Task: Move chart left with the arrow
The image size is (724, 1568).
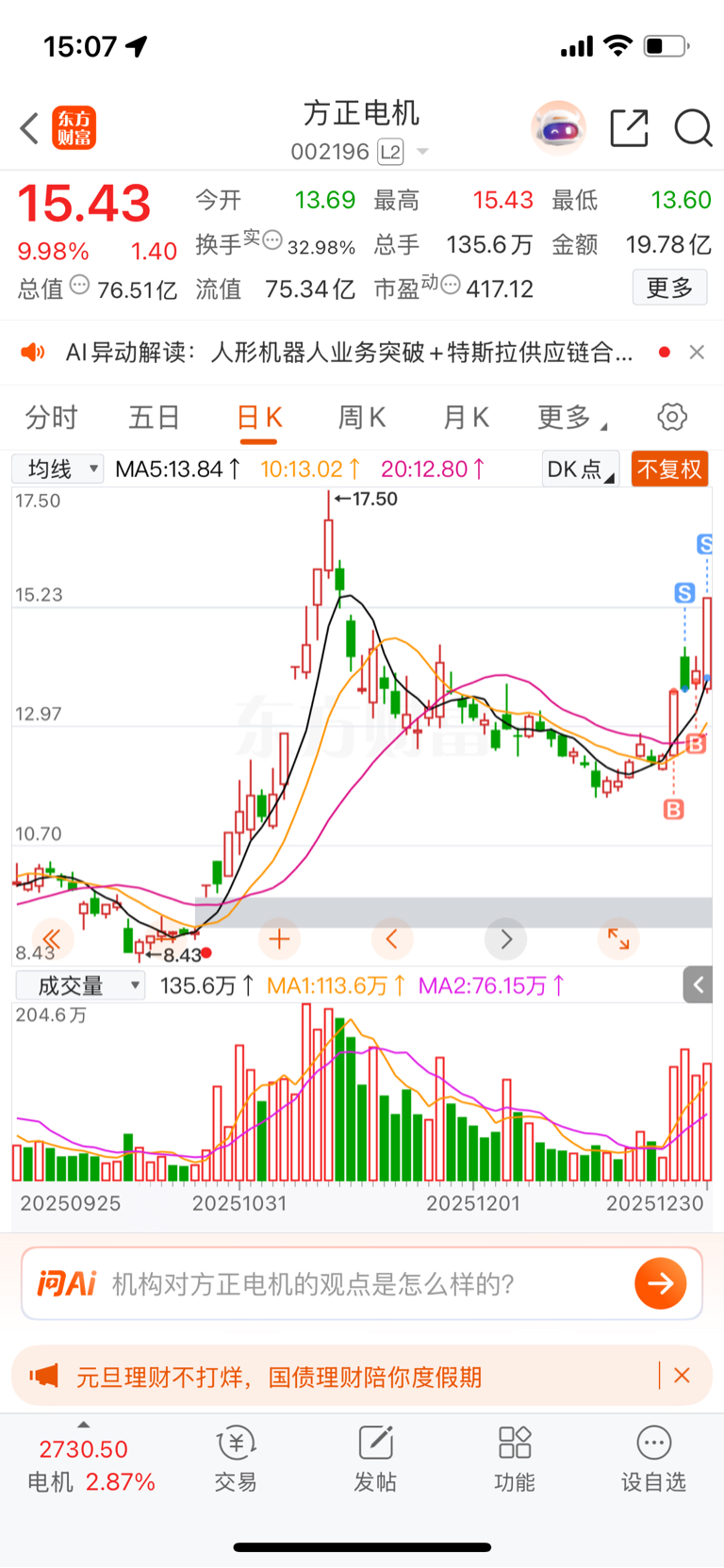Action: pyautogui.click(x=392, y=939)
